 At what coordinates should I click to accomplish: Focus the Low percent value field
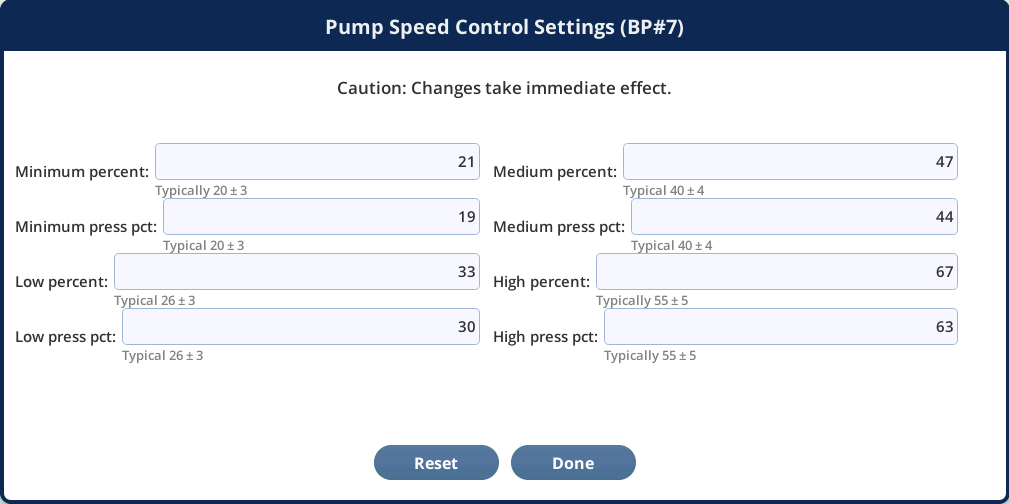[x=297, y=272]
